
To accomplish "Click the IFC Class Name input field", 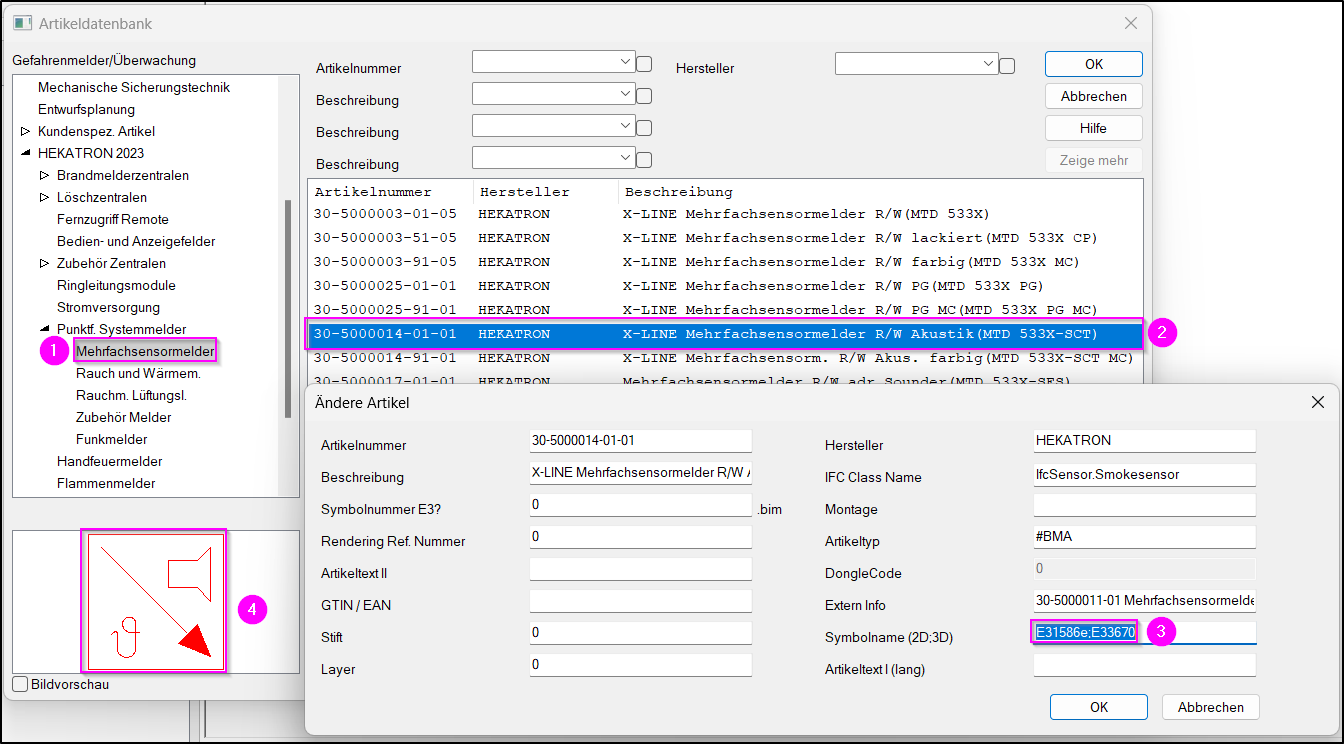I will pyautogui.click(x=1144, y=473).
